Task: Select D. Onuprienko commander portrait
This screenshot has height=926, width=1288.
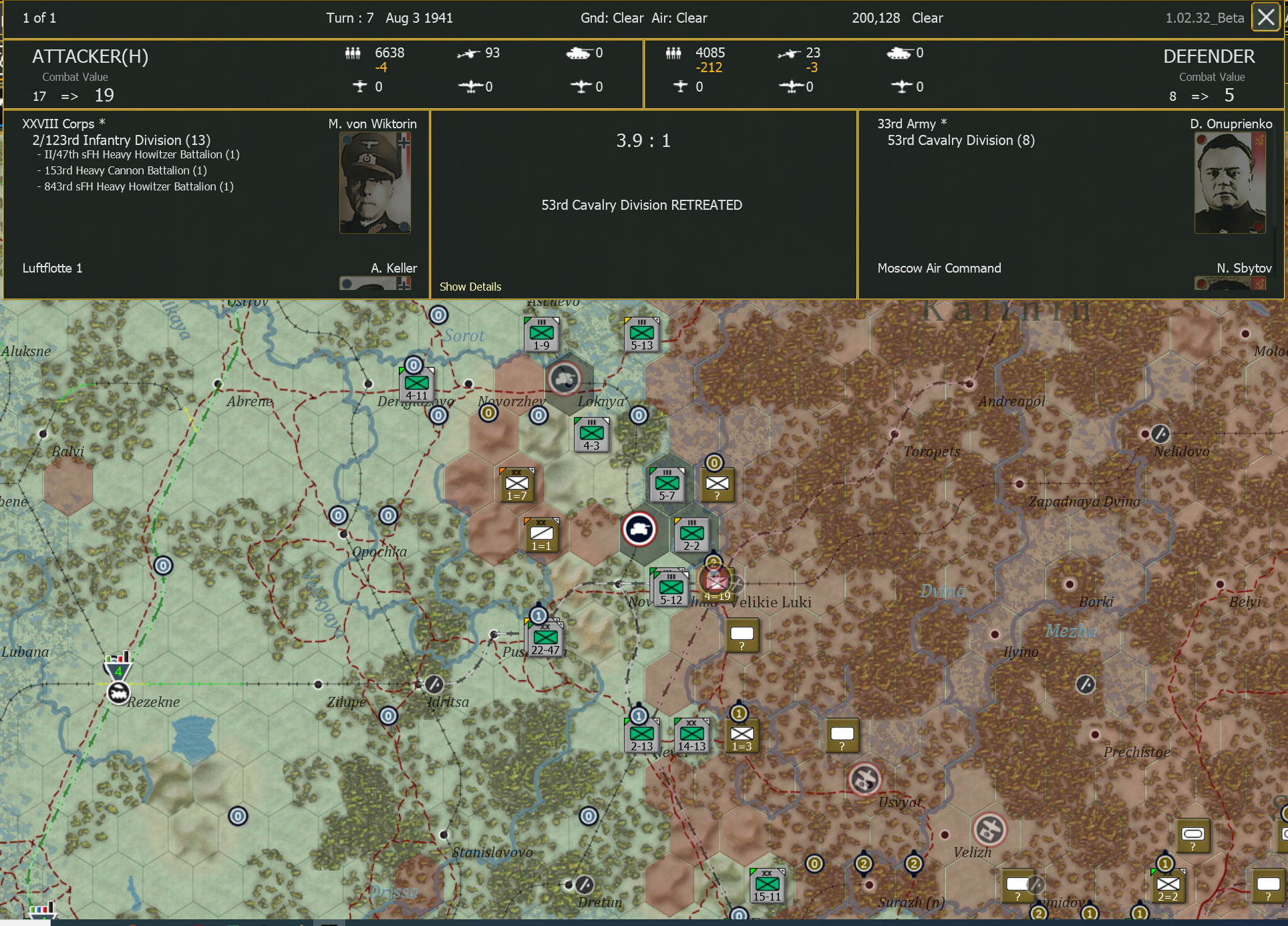Action: click(x=1230, y=182)
